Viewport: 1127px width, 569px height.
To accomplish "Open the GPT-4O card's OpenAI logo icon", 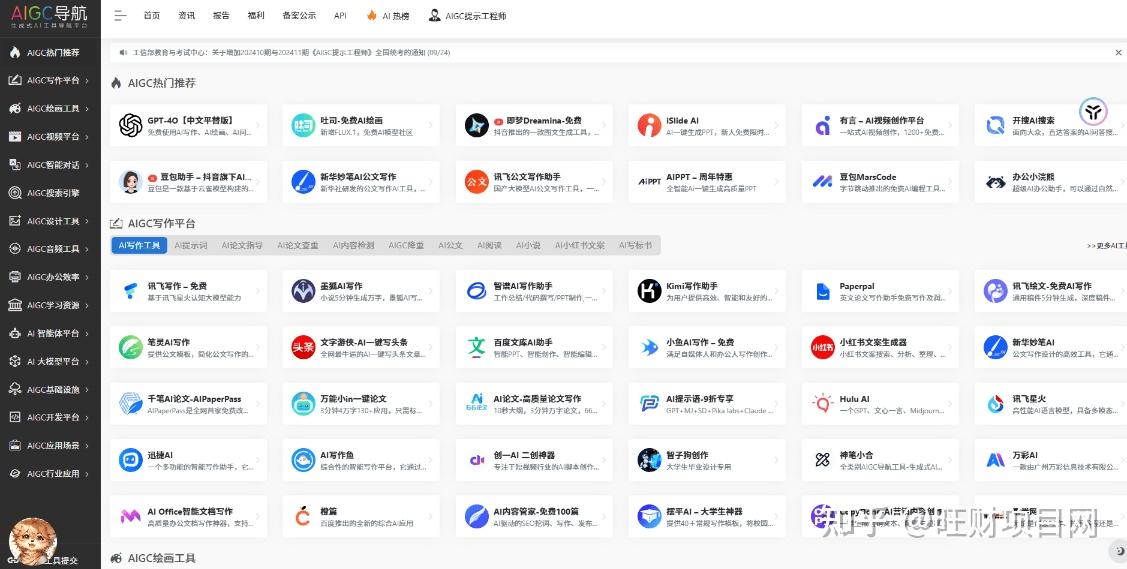I will pos(130,126).
